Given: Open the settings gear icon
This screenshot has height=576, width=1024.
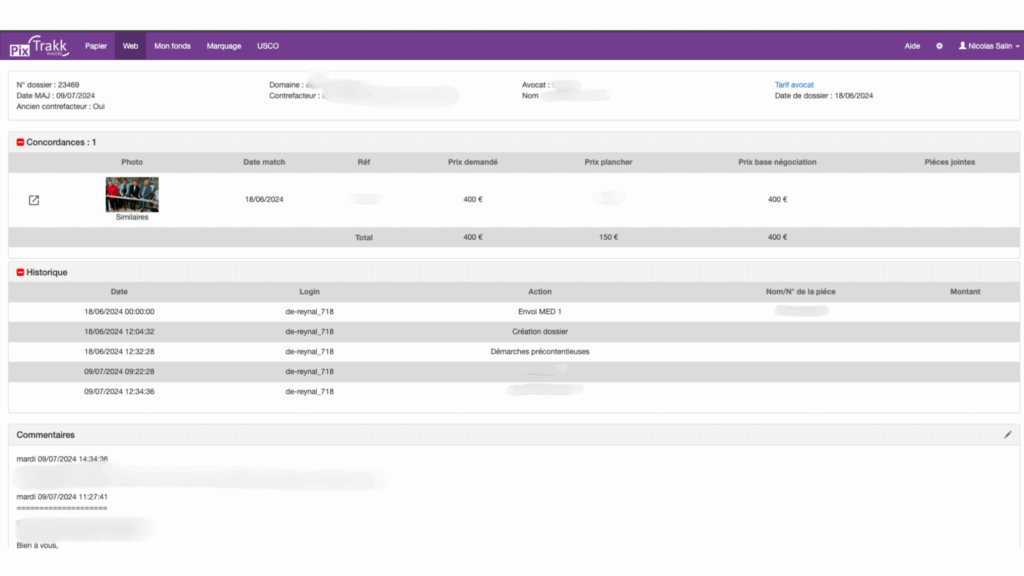Looking at the screenshot, I should tap(939, 46).
